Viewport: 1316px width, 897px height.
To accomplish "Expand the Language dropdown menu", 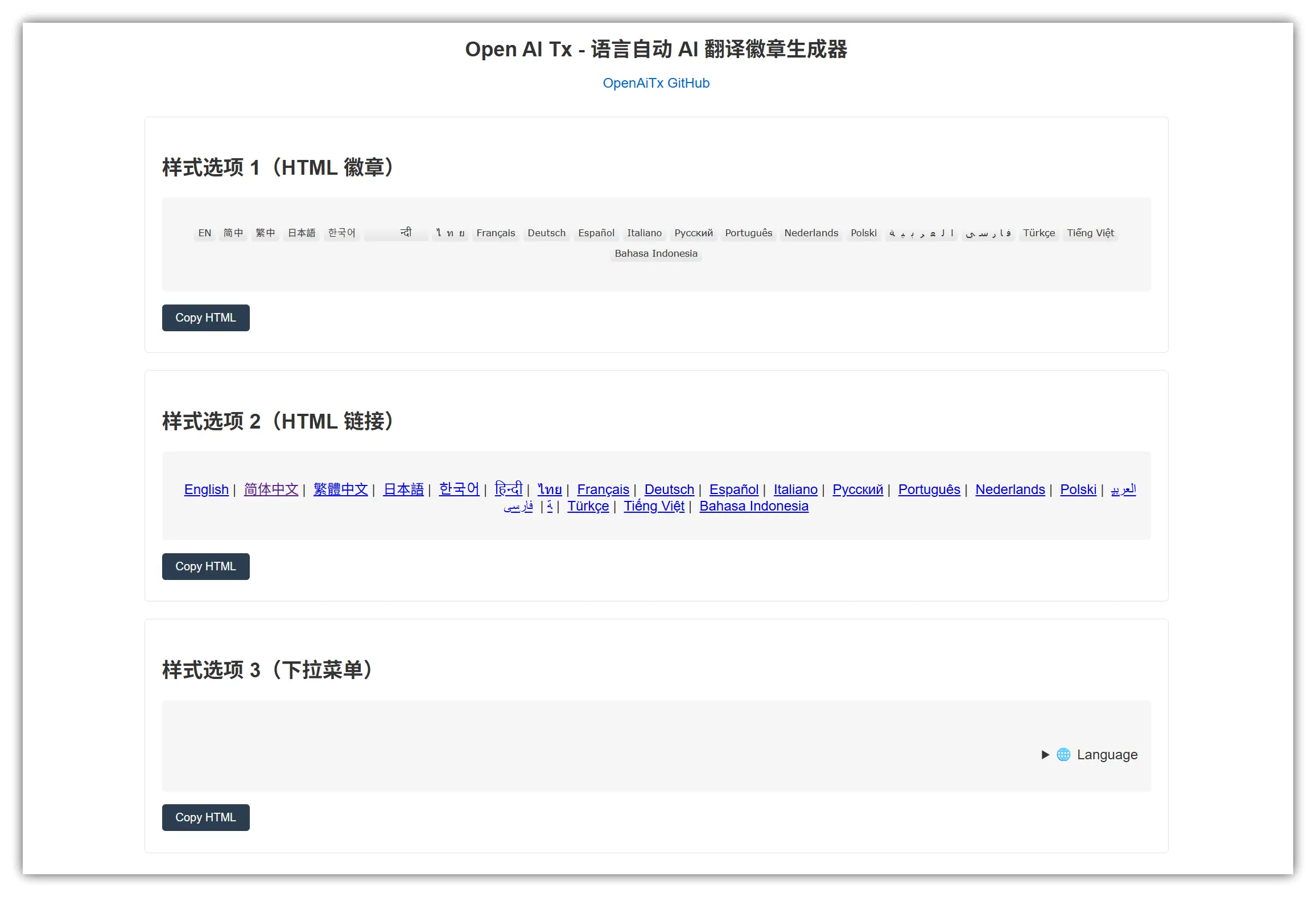I will click(x=1089, y=755).
